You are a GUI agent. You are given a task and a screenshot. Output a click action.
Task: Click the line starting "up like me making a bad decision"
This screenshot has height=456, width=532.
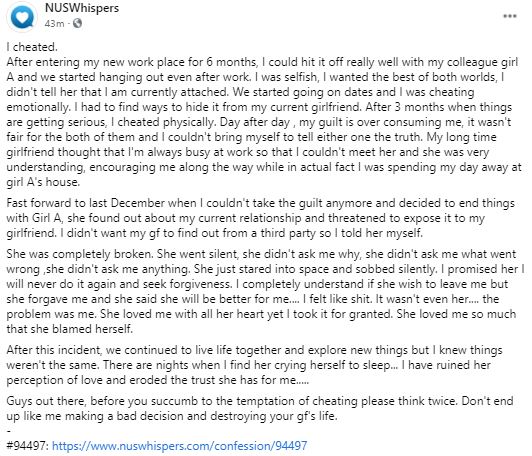pyautogui.click(x=172, y=416)
